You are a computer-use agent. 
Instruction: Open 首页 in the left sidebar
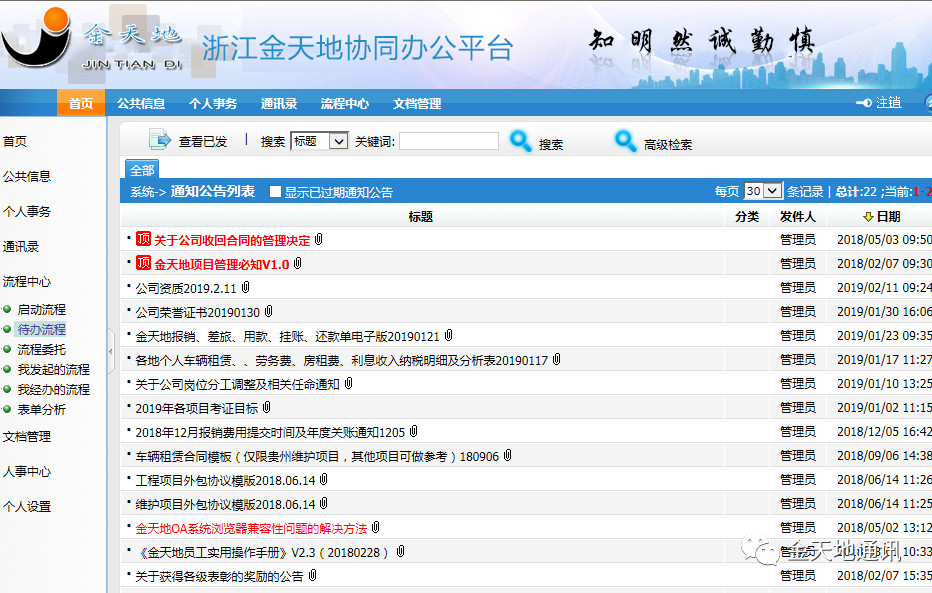tap(15, 141)
